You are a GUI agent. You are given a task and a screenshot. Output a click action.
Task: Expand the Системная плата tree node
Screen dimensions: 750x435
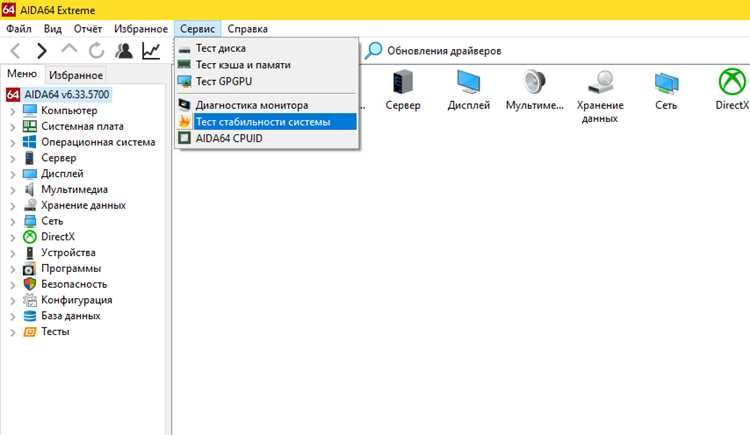click(x=13, y=127)
